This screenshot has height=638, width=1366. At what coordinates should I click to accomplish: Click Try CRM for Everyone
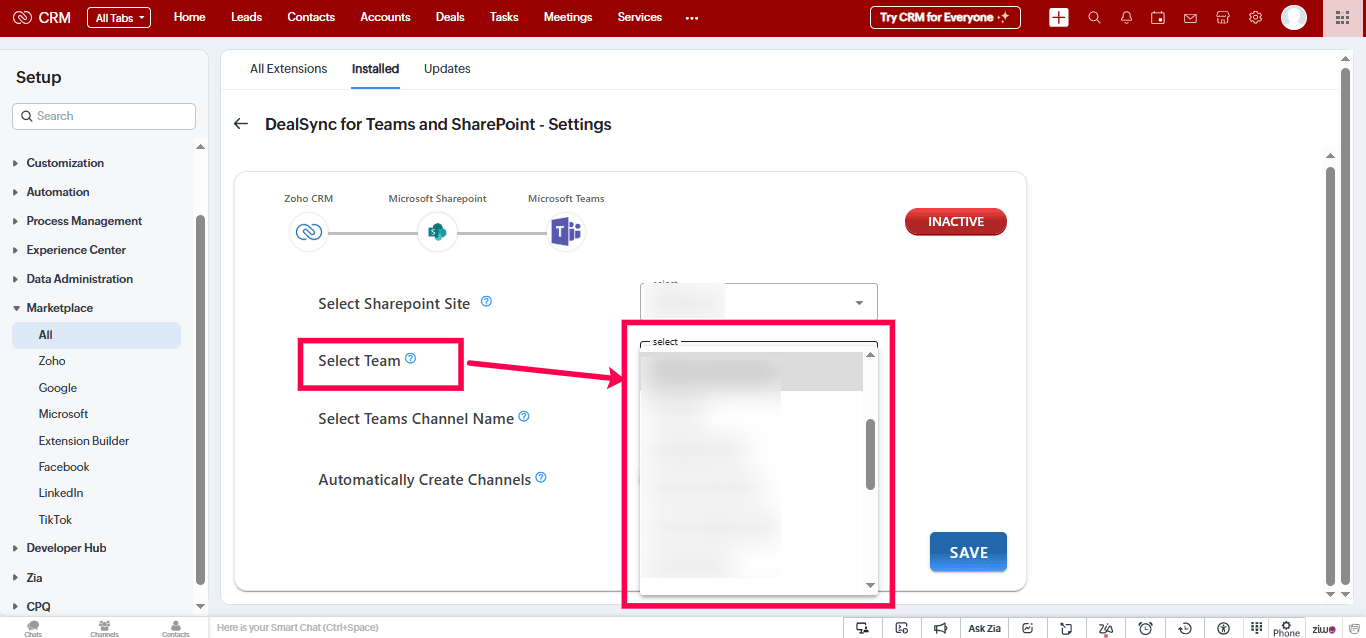(945, 17)
